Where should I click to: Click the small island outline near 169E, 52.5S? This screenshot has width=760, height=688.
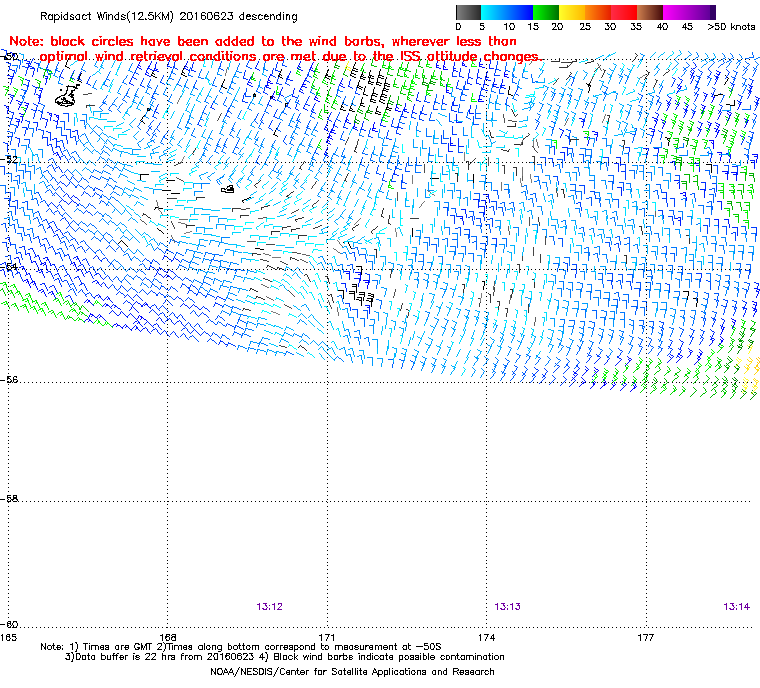(x=228, y=189)
